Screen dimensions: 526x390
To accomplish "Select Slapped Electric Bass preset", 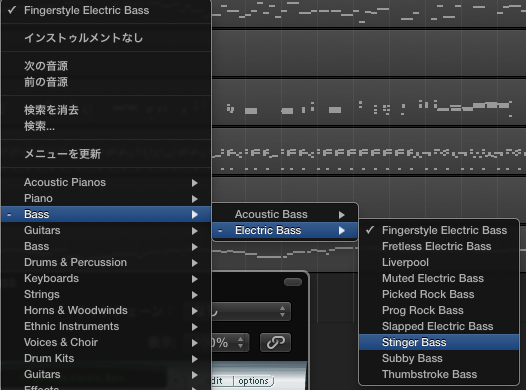I will (x=439, y=326).
